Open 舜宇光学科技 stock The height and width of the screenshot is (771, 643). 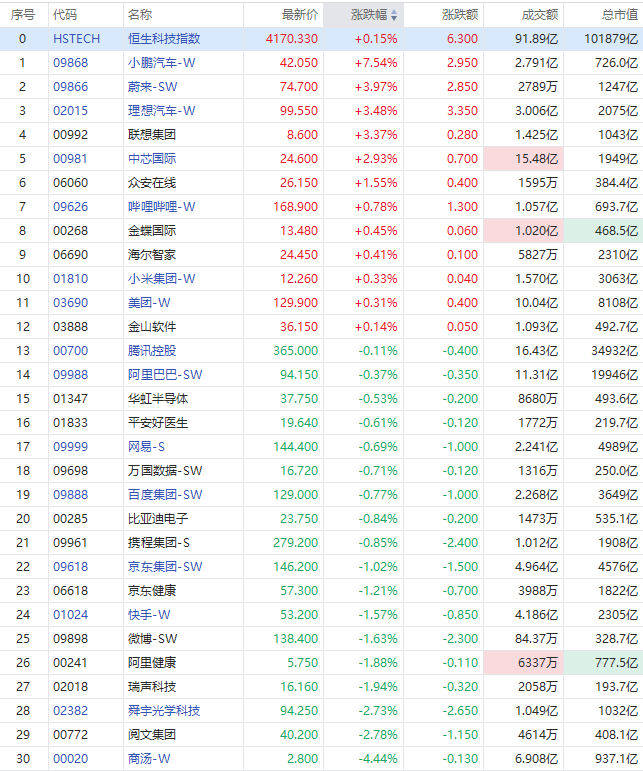(x=164, y=711)
